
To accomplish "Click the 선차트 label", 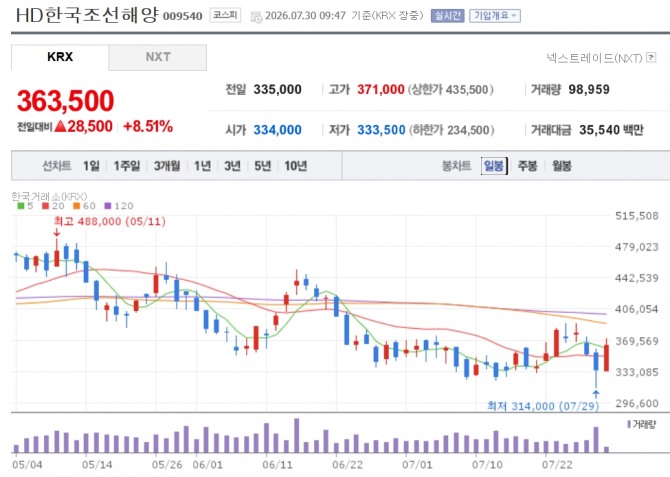I will (x=56, y=166).
